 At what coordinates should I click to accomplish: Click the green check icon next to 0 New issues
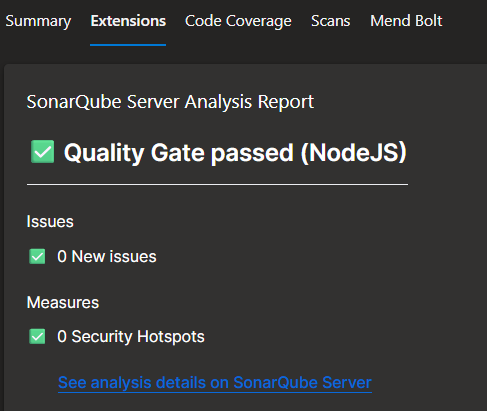(37, 256)
